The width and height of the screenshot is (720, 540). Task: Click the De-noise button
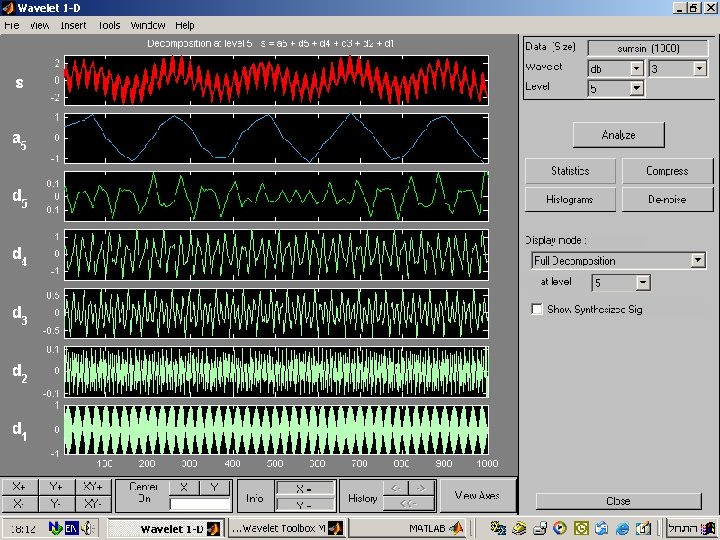667,199
